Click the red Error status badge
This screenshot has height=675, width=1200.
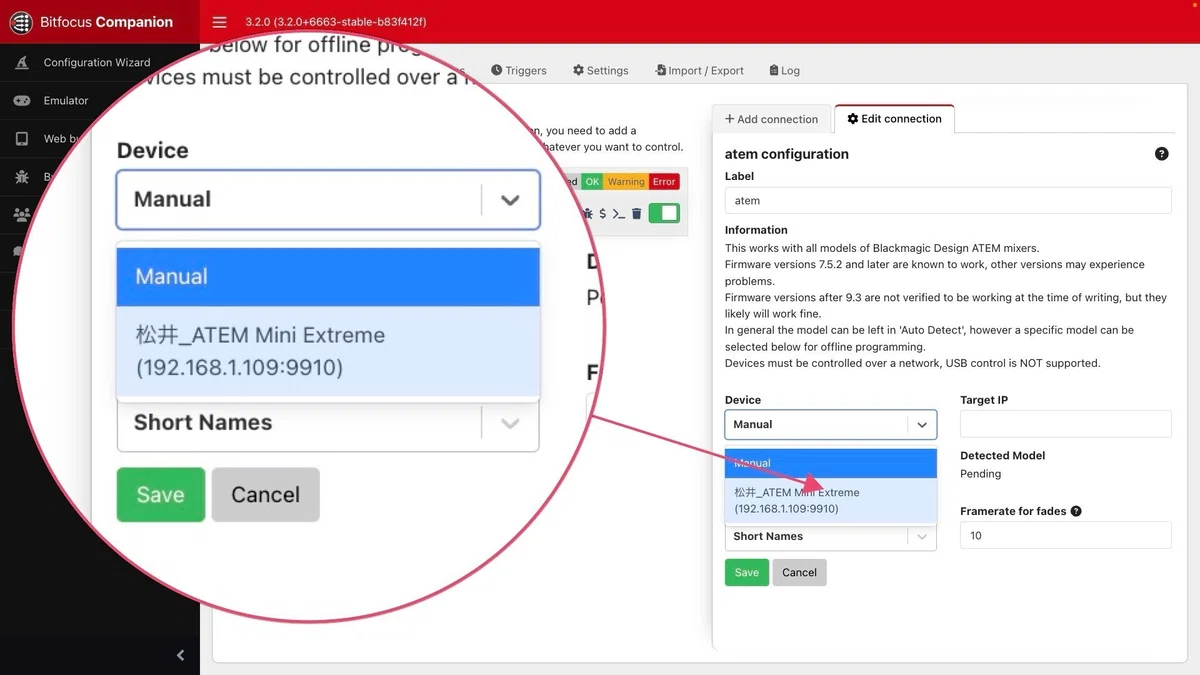tap(664, 182)
